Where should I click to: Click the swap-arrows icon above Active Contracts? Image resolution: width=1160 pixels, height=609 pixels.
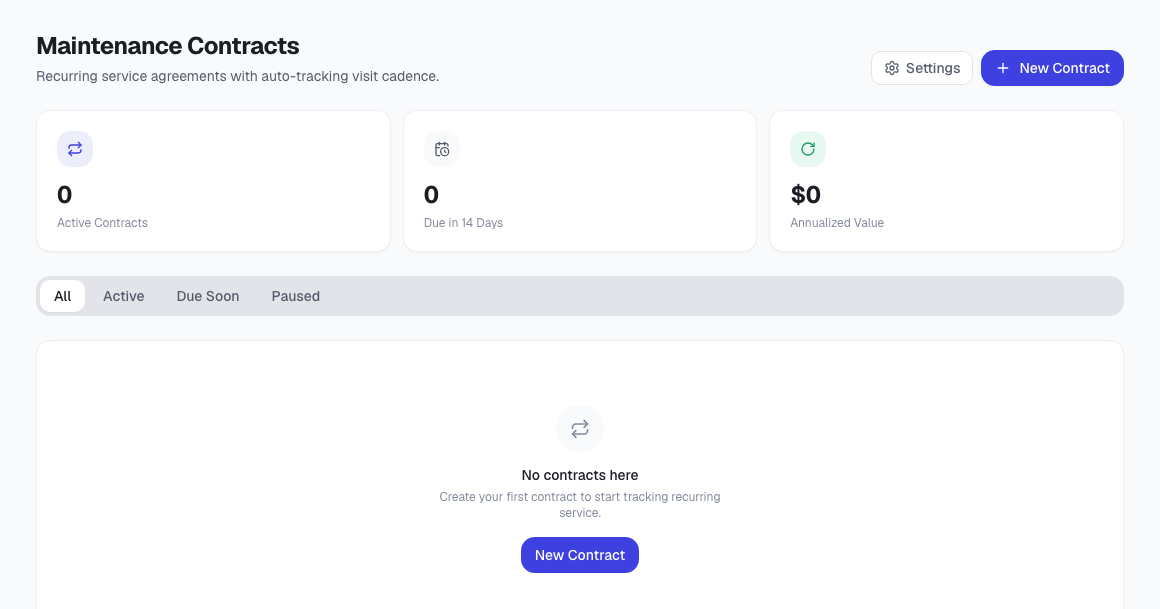(75, 149)
